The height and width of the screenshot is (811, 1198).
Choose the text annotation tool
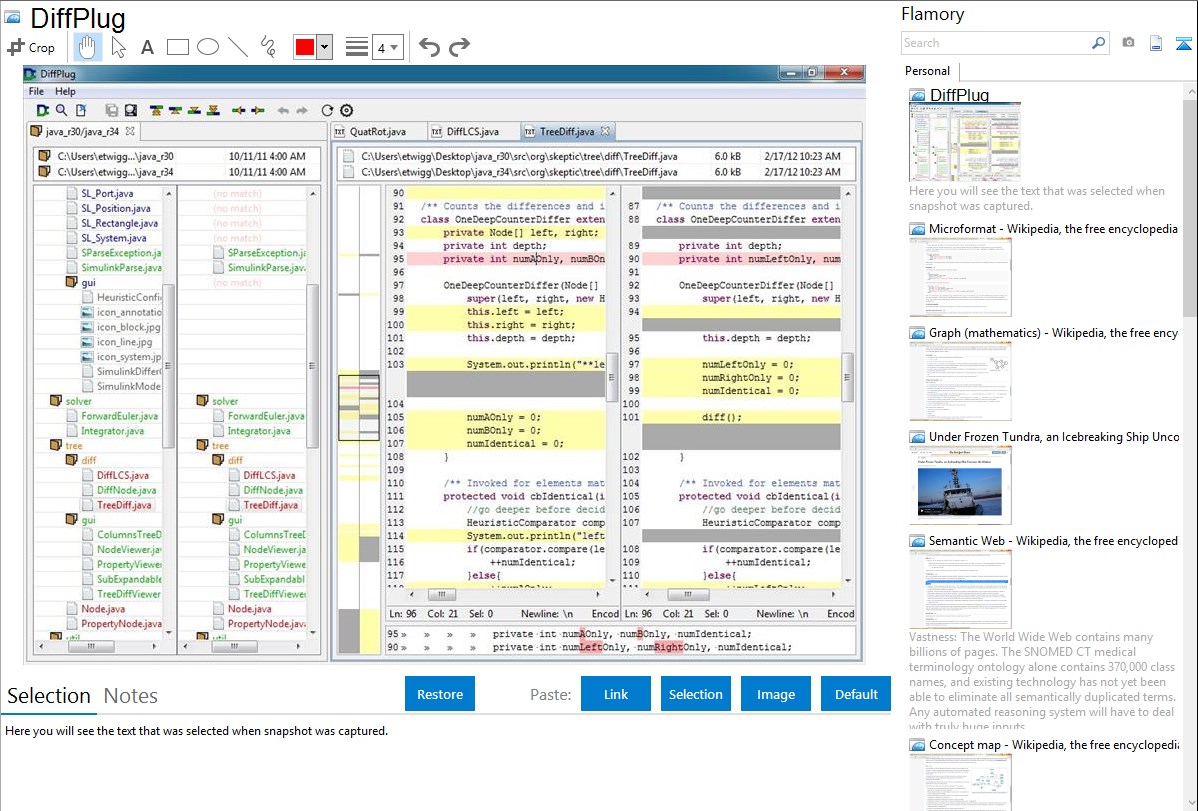point(147,47)
